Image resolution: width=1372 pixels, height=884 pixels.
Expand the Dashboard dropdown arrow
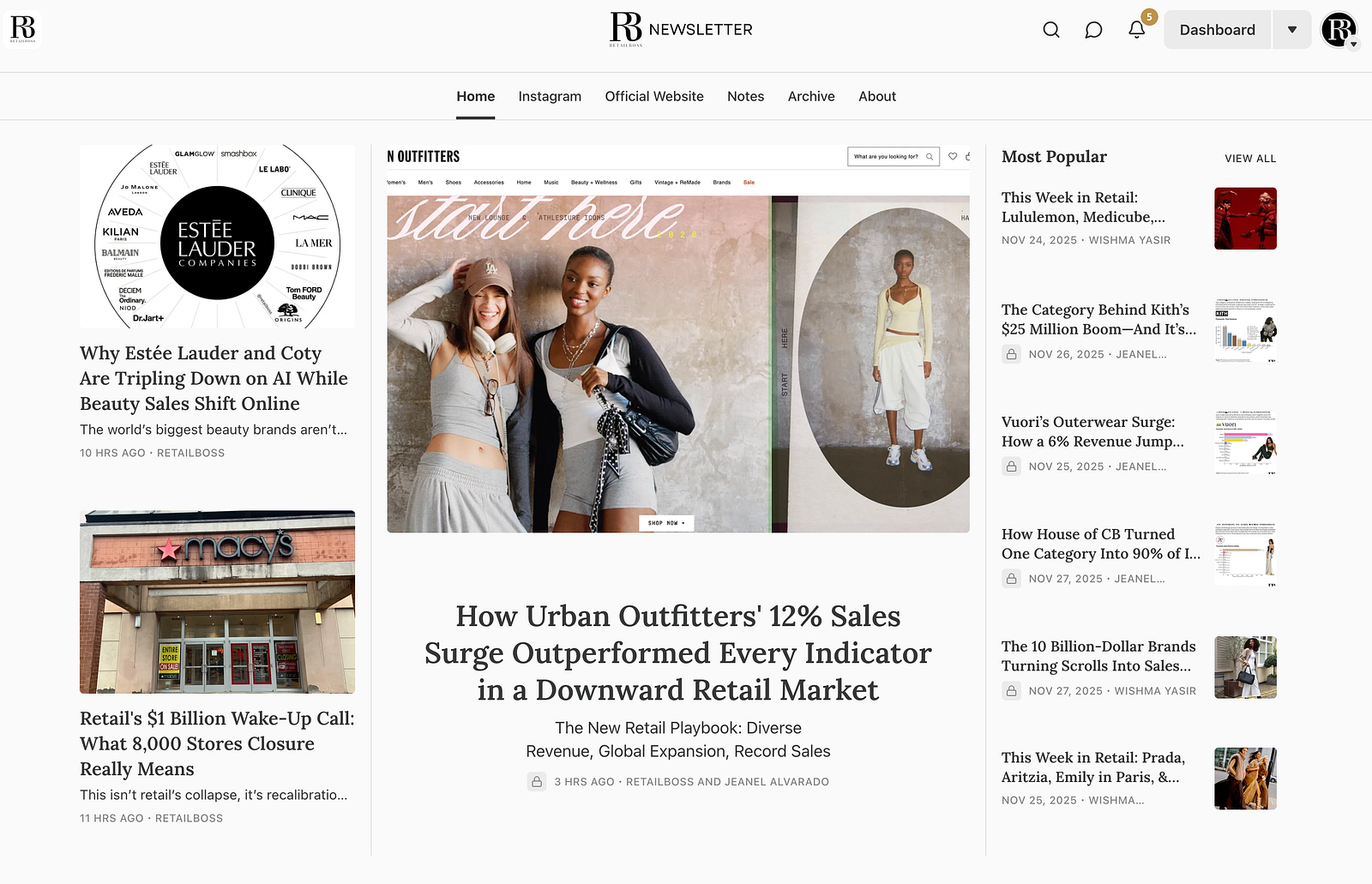pyautogui.click(x=1292, y=30)
